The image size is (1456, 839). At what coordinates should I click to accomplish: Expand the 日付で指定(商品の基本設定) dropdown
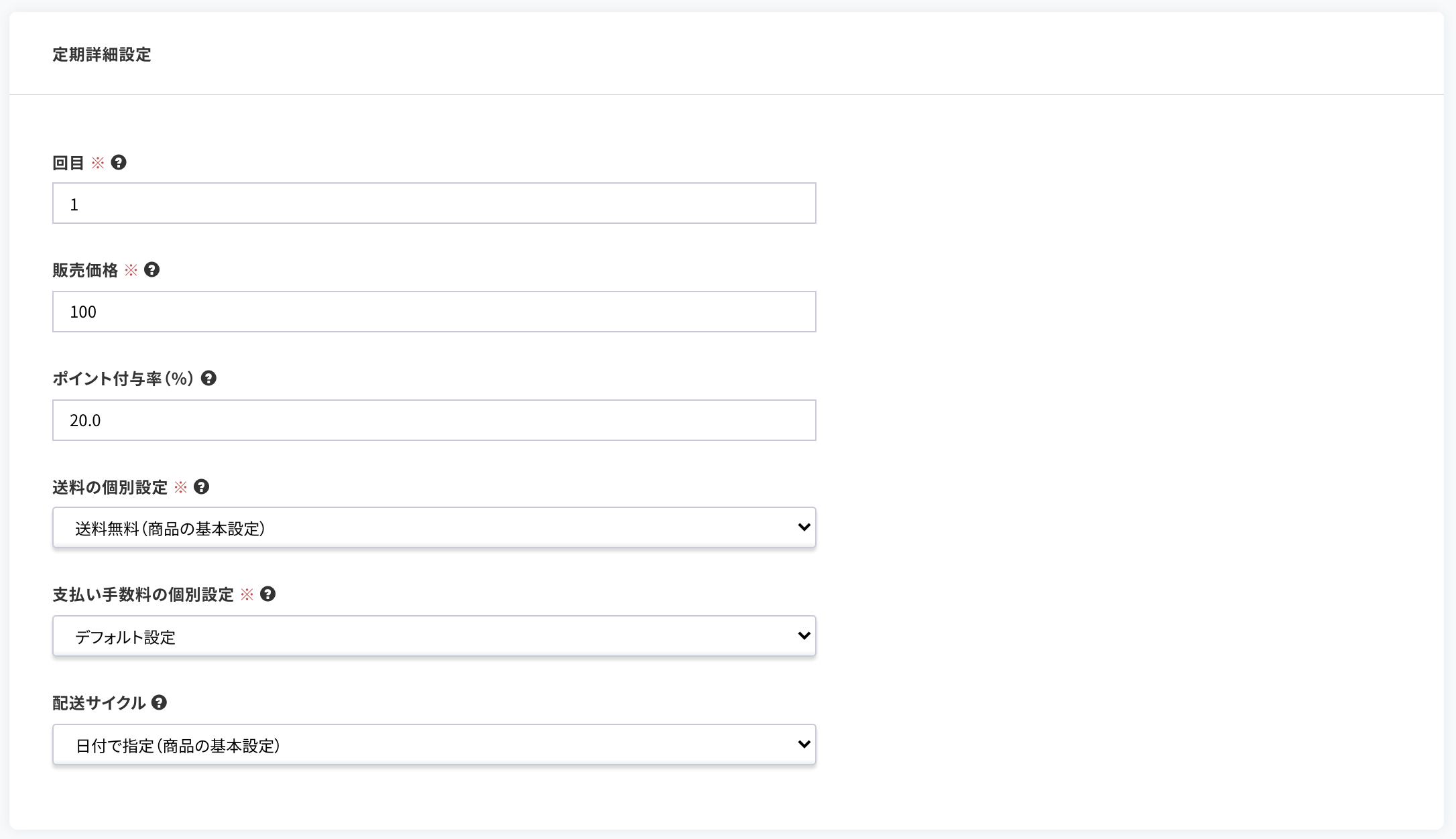coord(434,745)
